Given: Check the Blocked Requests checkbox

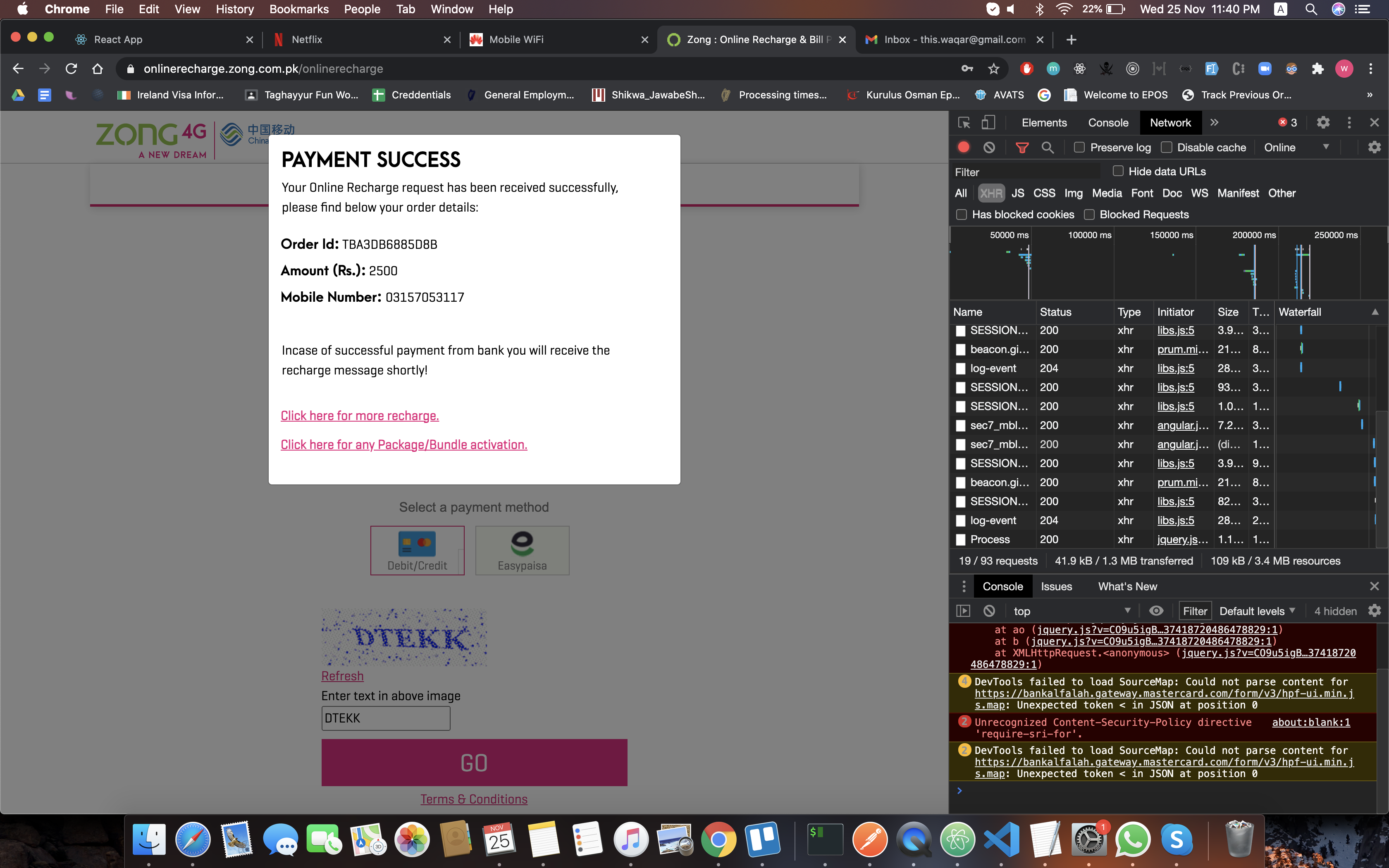Looking at the screenshot, I should click(1089, 215).
